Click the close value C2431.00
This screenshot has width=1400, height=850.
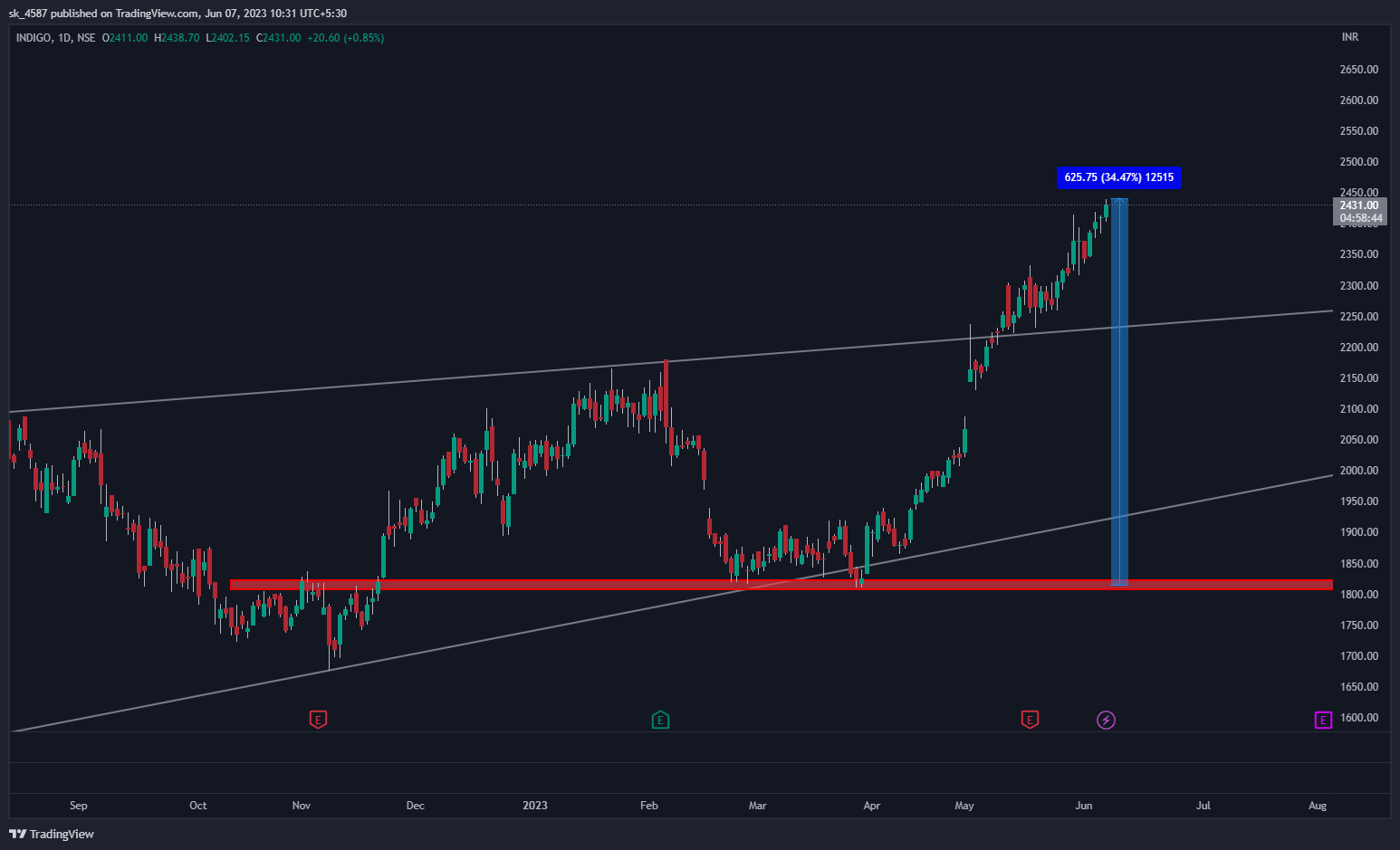point(278,38)
